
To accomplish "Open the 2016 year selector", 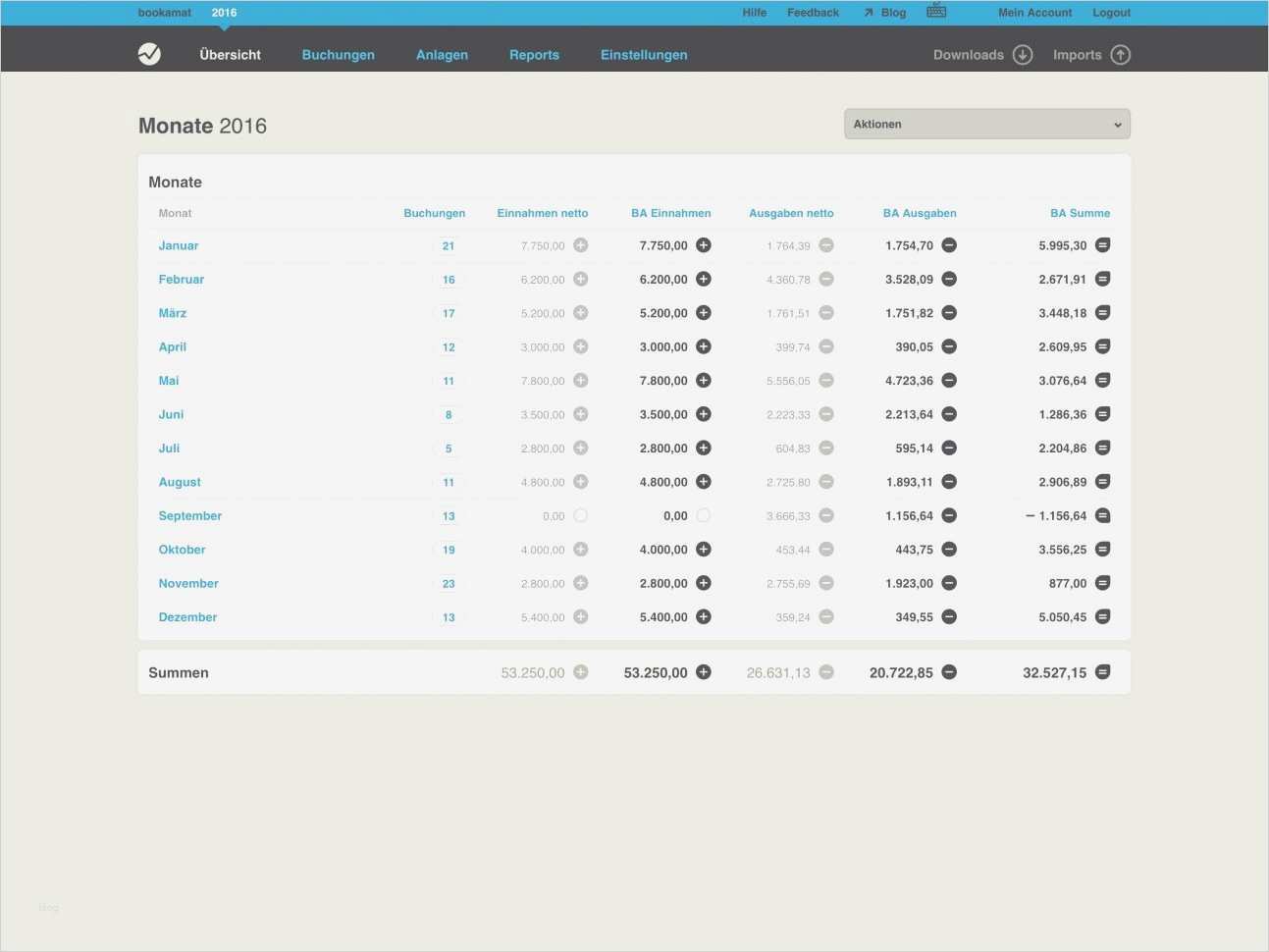I will point(224,13).
